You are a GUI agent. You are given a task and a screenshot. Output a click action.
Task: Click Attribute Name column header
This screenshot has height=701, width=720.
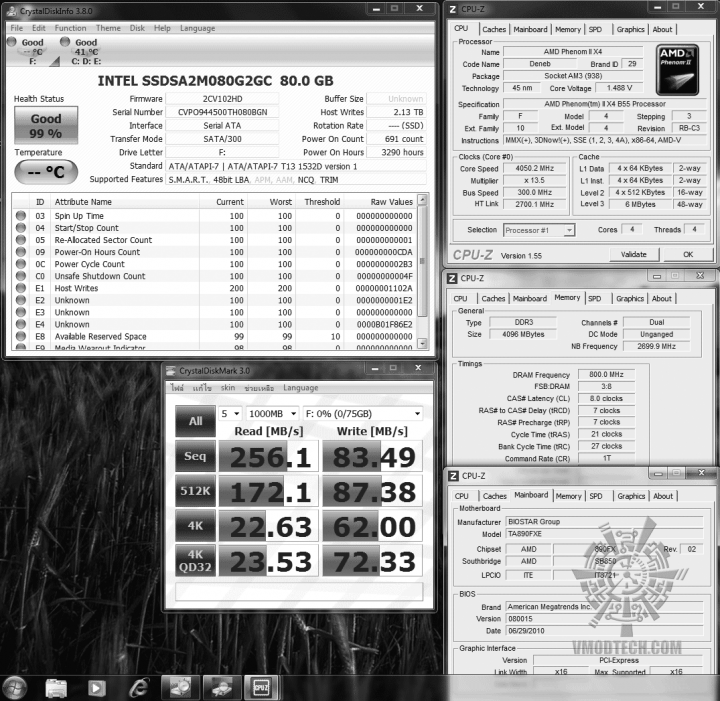[83, 202]
